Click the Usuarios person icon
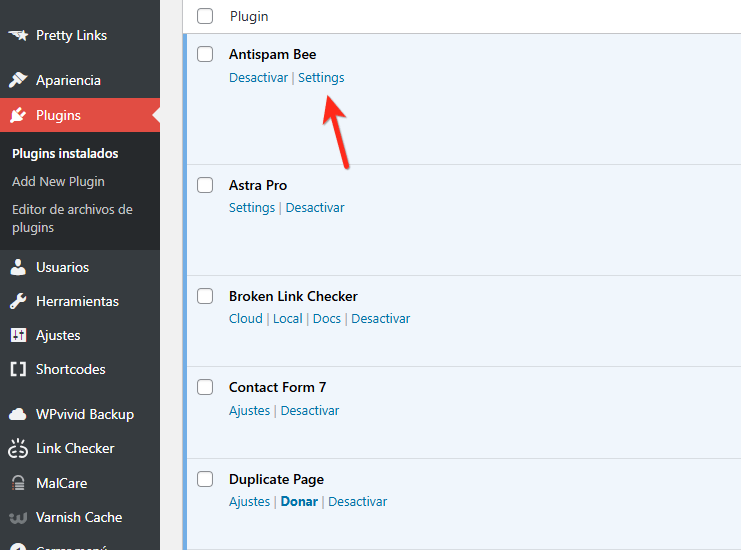The height and width of the screenshot is (550, 741). (x=18, y=267)
